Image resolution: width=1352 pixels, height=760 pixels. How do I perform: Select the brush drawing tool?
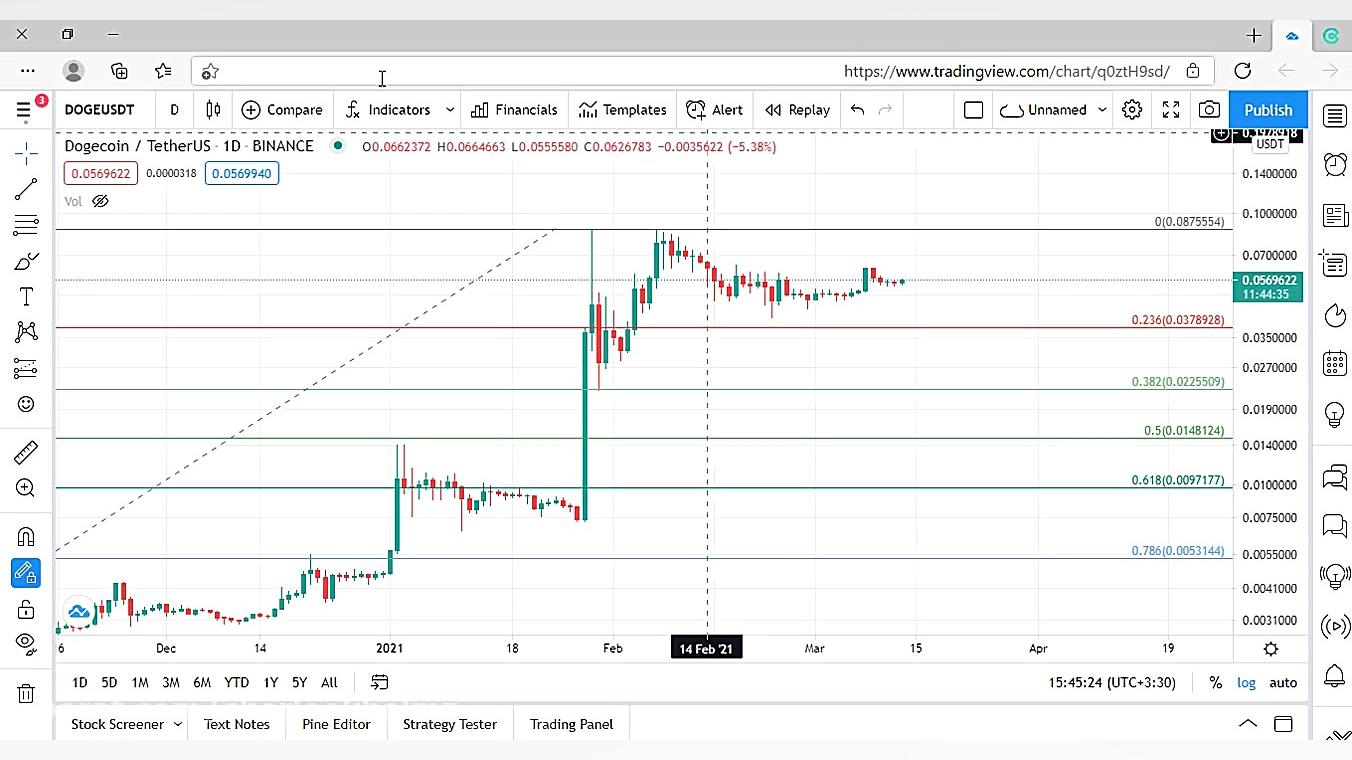coord(26,261)
